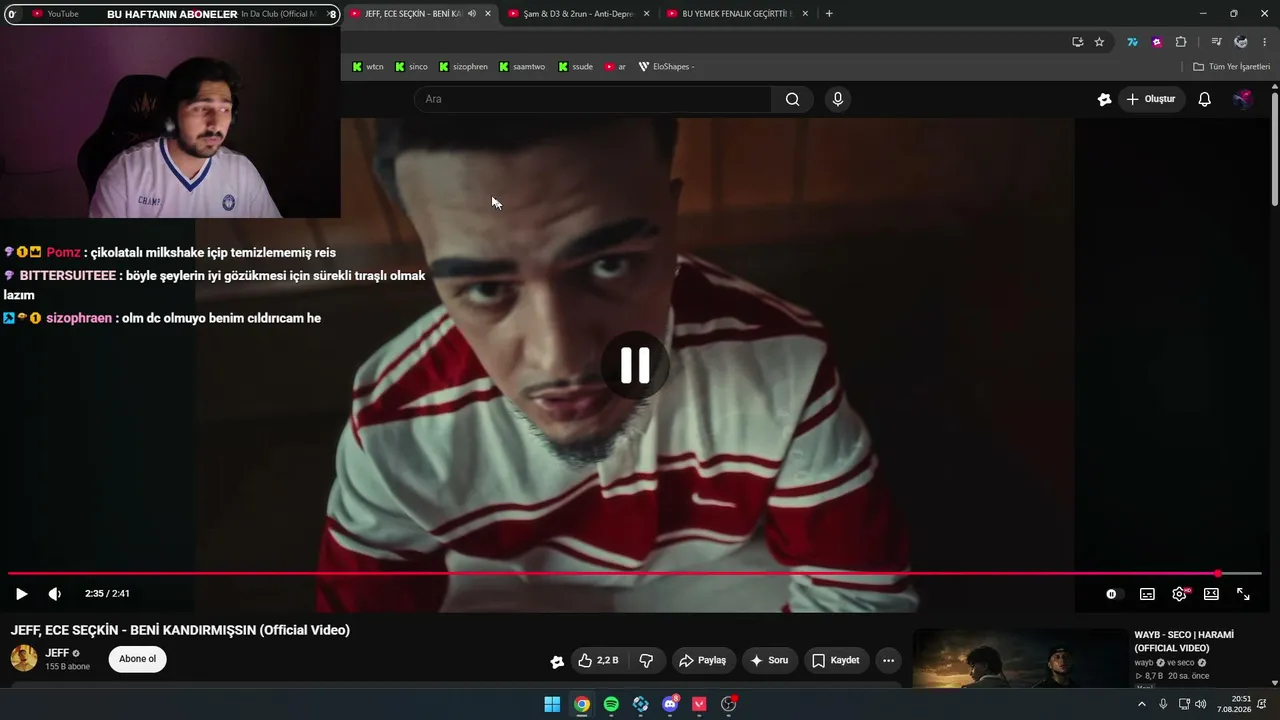
Task: Switch to theater mode view
Action: pyautogui.click(x=1211, y=594)
